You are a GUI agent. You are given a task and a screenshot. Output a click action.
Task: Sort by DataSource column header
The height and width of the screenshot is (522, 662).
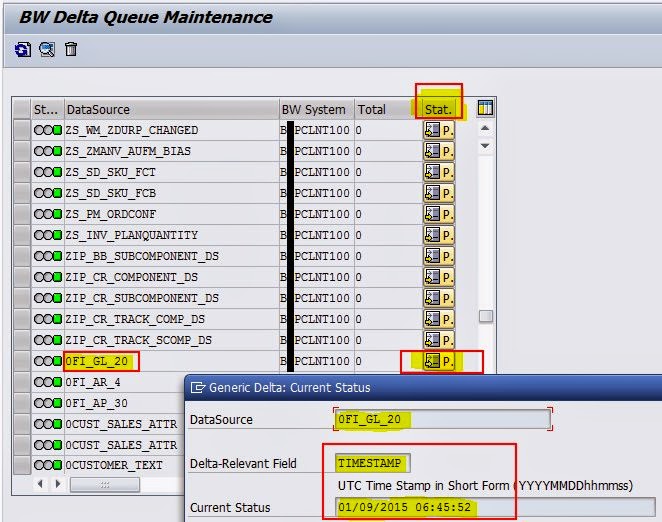[x=171, y=109]
